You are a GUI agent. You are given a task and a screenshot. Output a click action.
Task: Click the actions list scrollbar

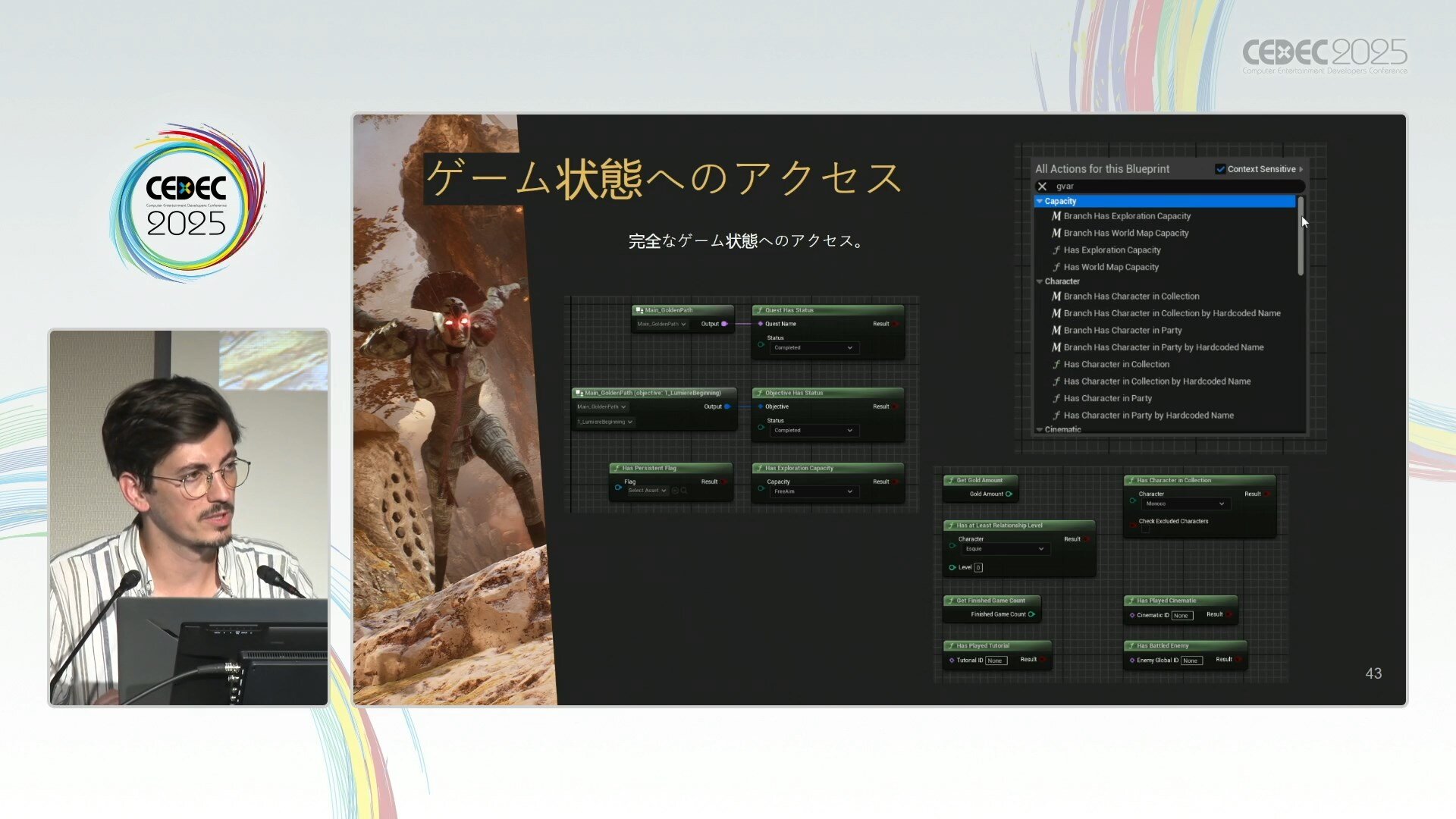pyautogui.click(x=1301, y=236)
